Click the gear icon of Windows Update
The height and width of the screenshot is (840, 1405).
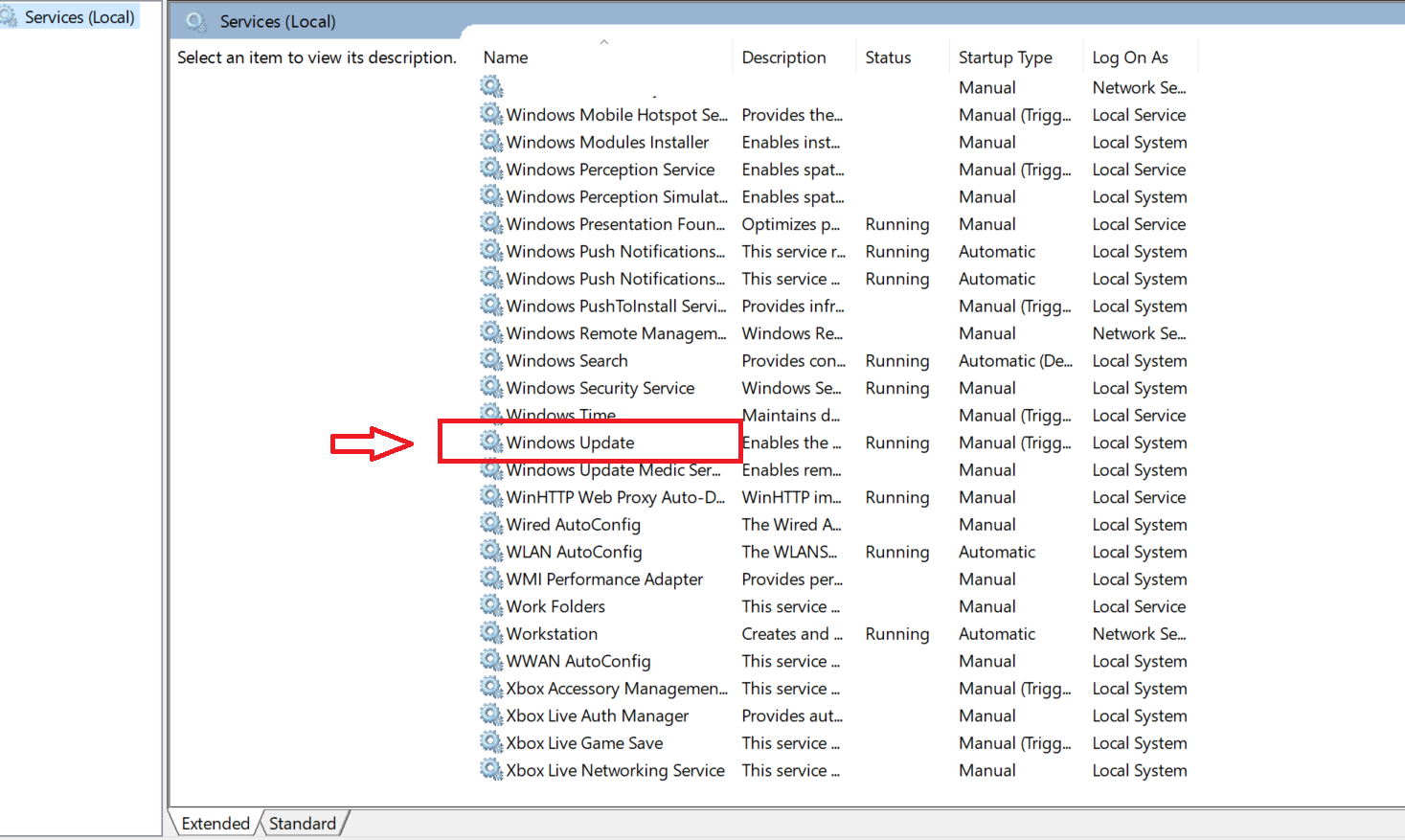[491, 442]
